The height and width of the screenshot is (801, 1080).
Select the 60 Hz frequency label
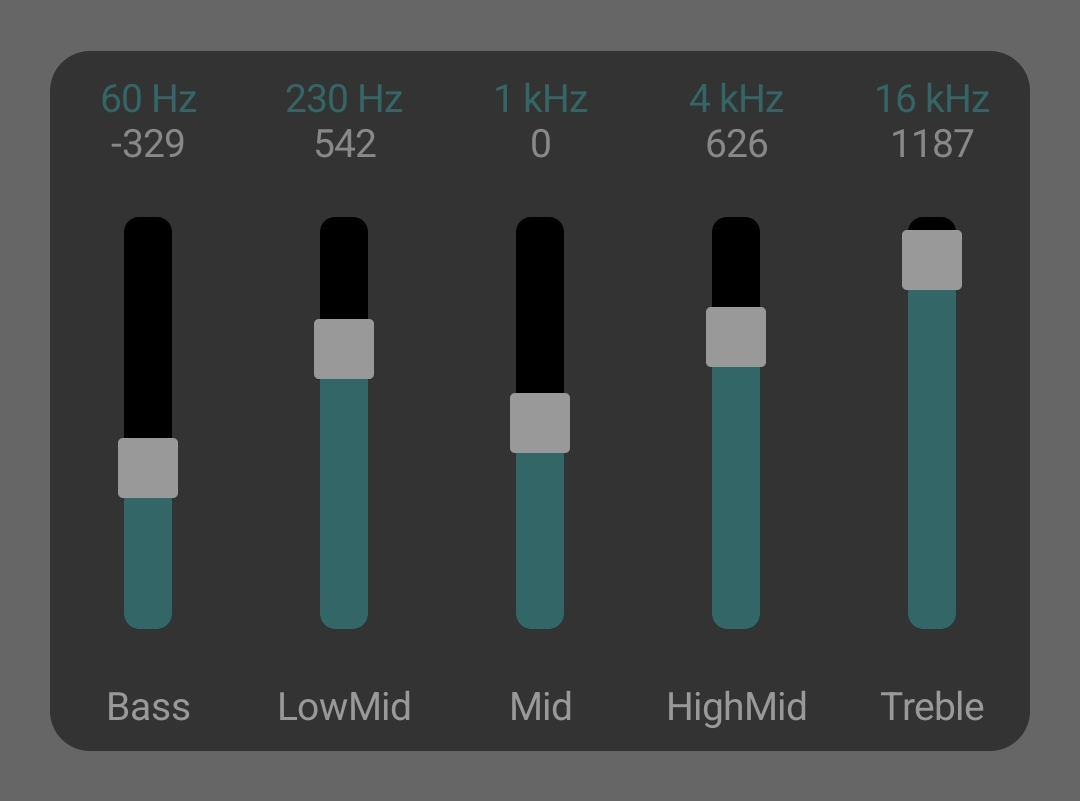tap(148, 98)
